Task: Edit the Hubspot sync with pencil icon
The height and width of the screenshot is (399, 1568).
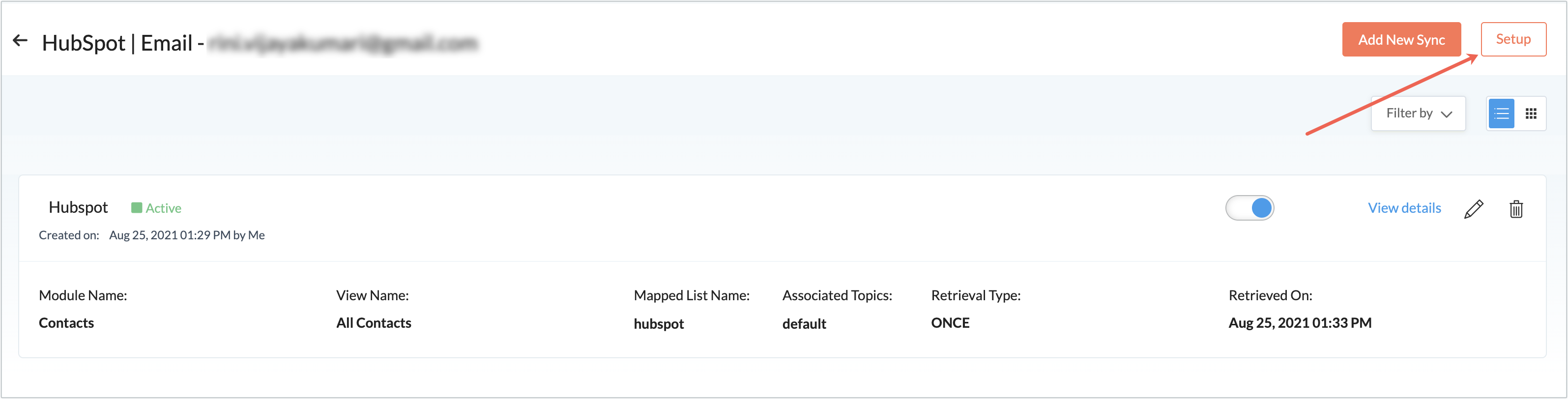Action: [x=1474, y=209]
